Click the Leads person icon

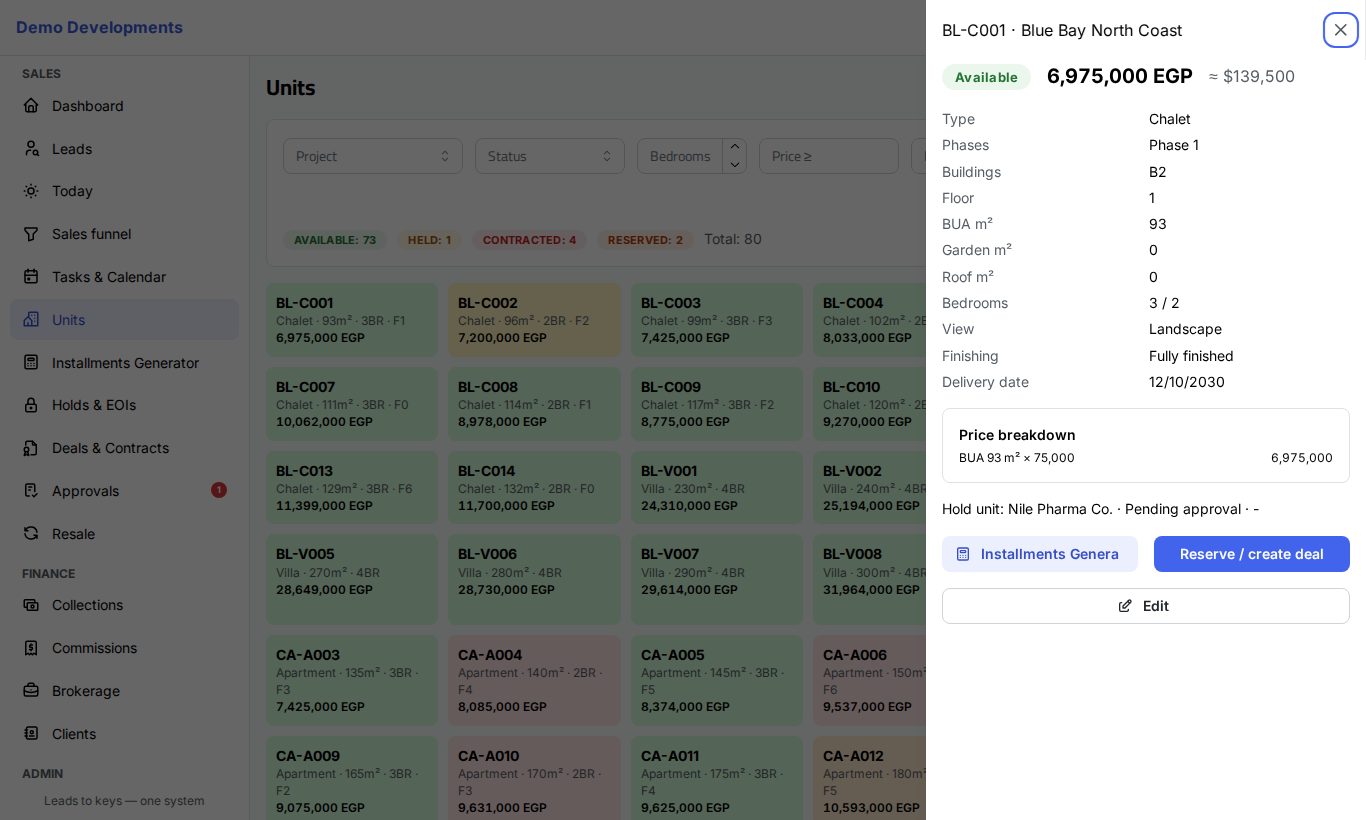tap(31, 149)
